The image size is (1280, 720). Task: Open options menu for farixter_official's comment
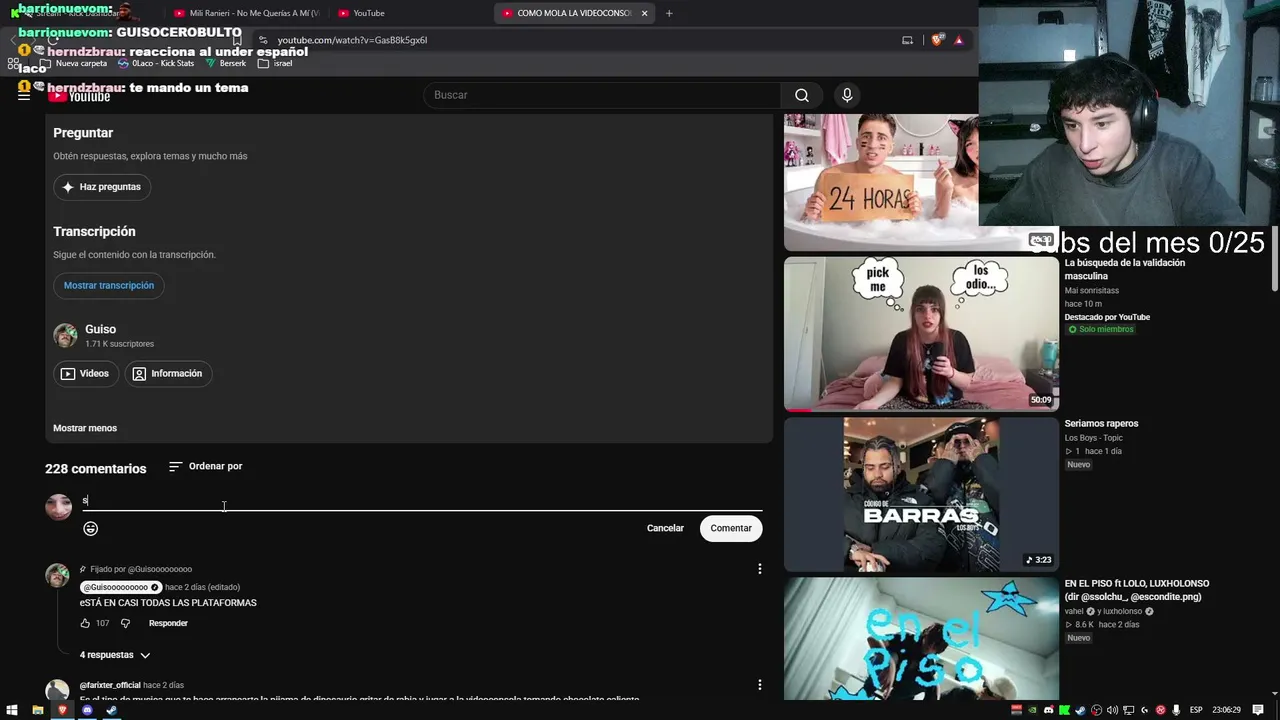tap(759, 685)
